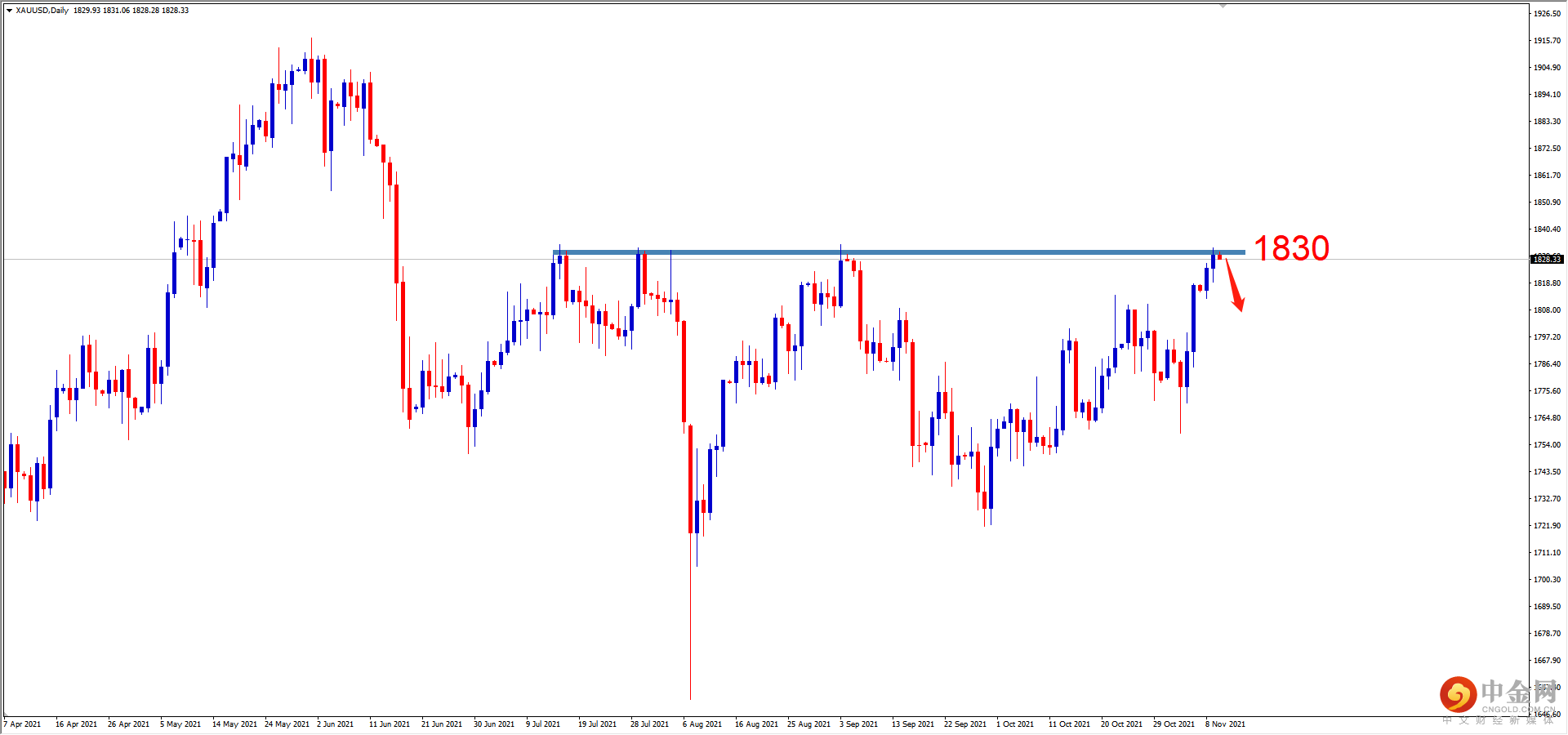1568x735 pixels.
Task: Click the 7 Apr 2021 date axis label
Action: click(x=23, y=724)
